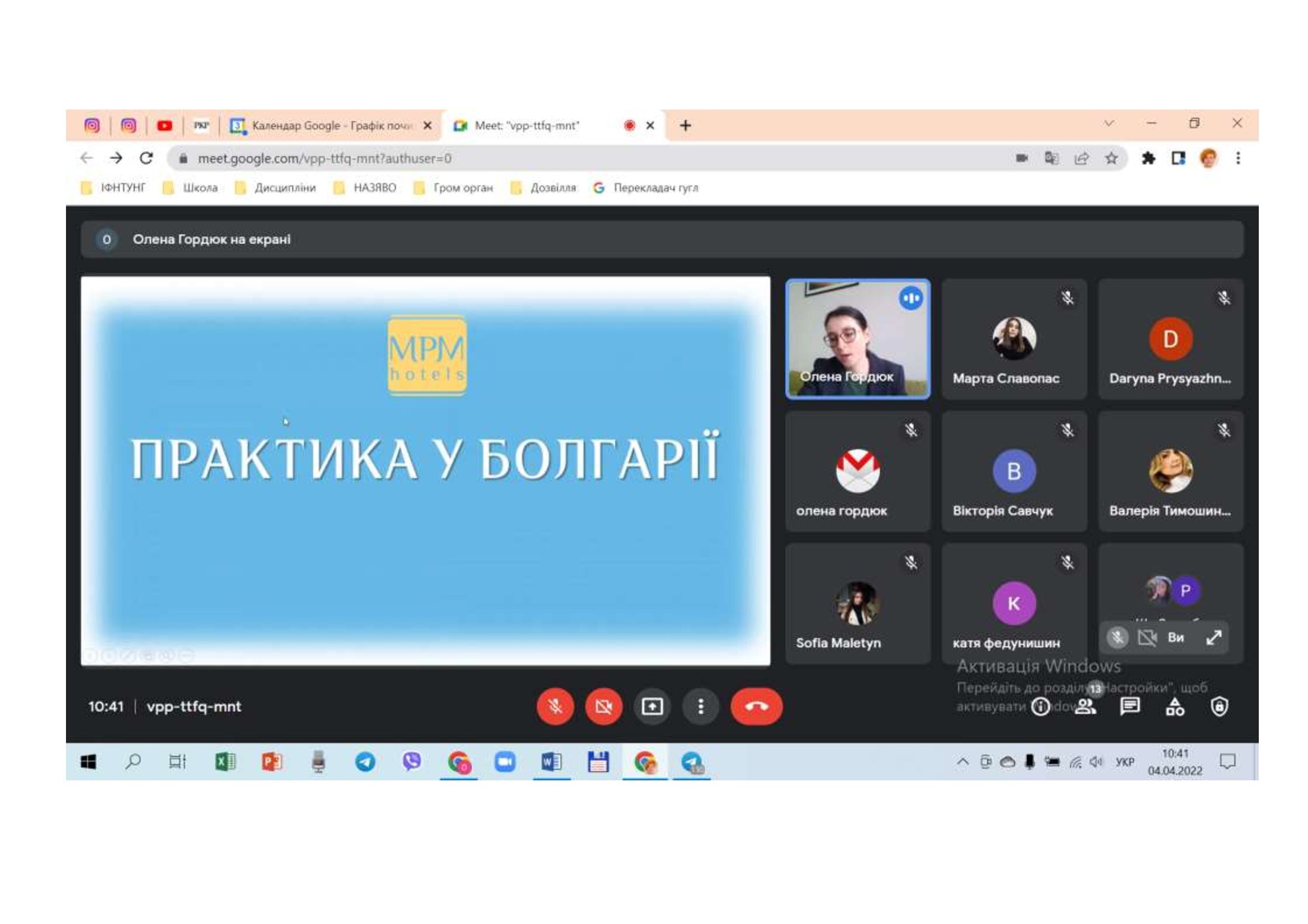Toggle the camera off button in Meet
The image size is (1308, 924).
(x=603, y=707)
